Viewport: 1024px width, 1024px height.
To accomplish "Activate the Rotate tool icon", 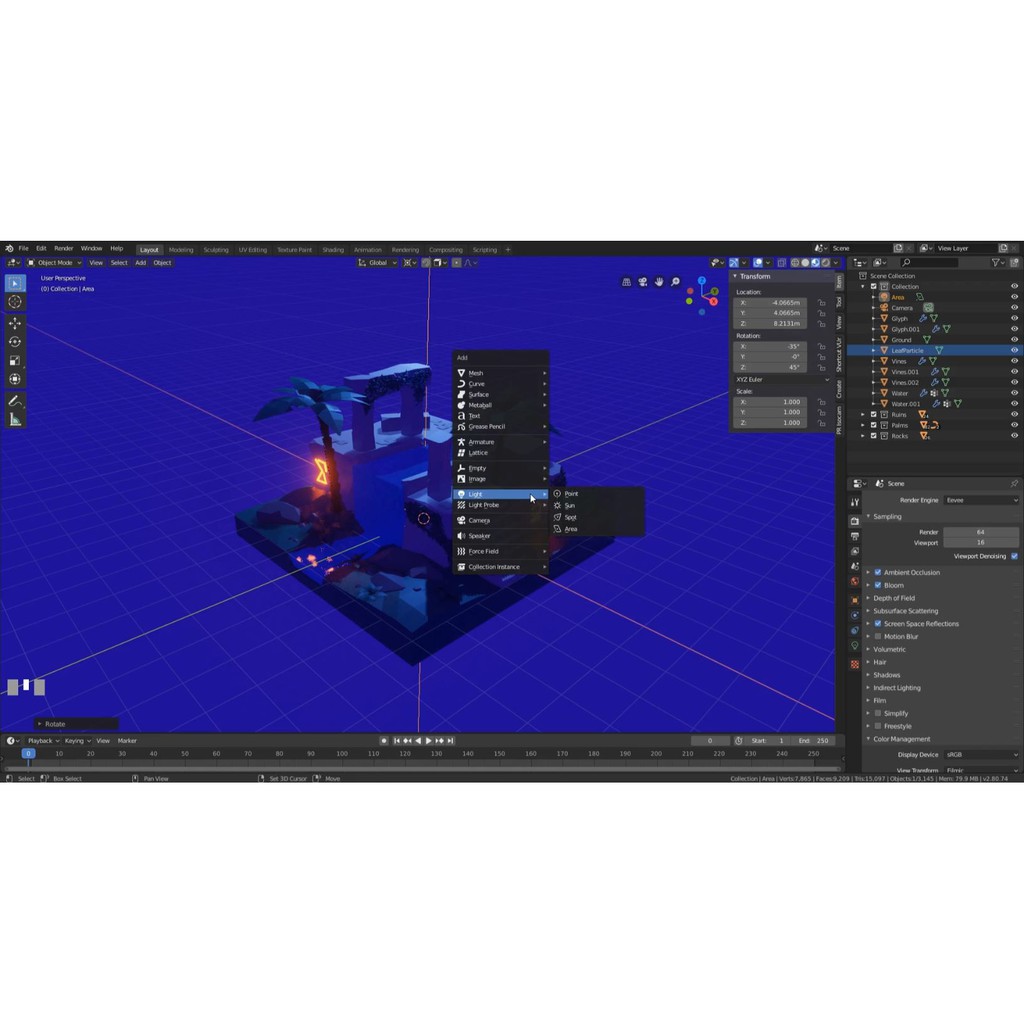I will pyautogui.click(x=15, y=342).
